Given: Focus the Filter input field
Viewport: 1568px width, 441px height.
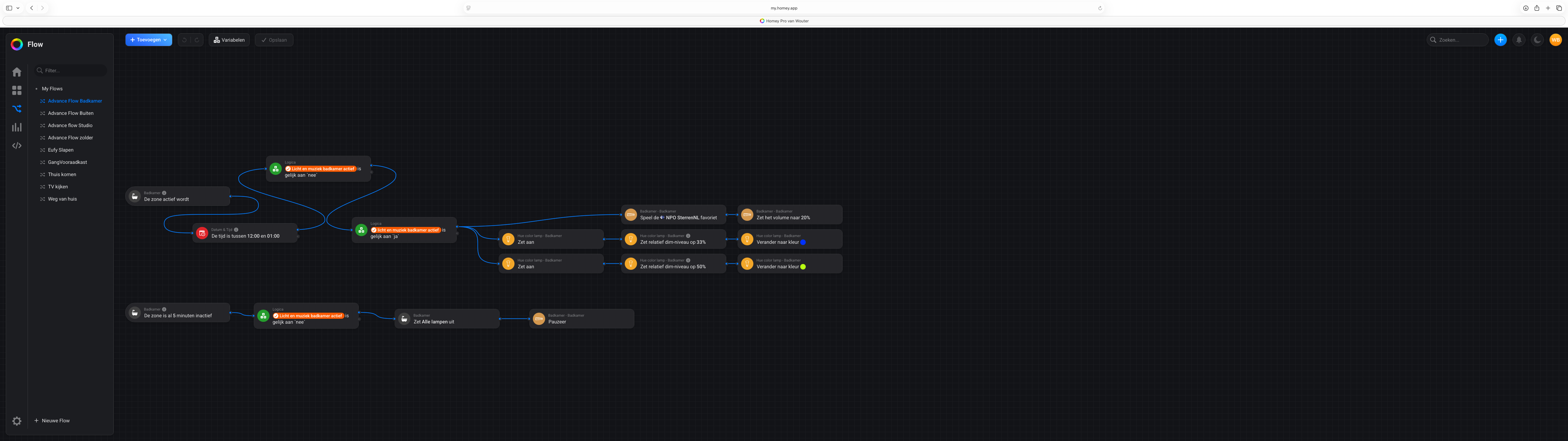Looking at the screenshot, I should point(73,71).
